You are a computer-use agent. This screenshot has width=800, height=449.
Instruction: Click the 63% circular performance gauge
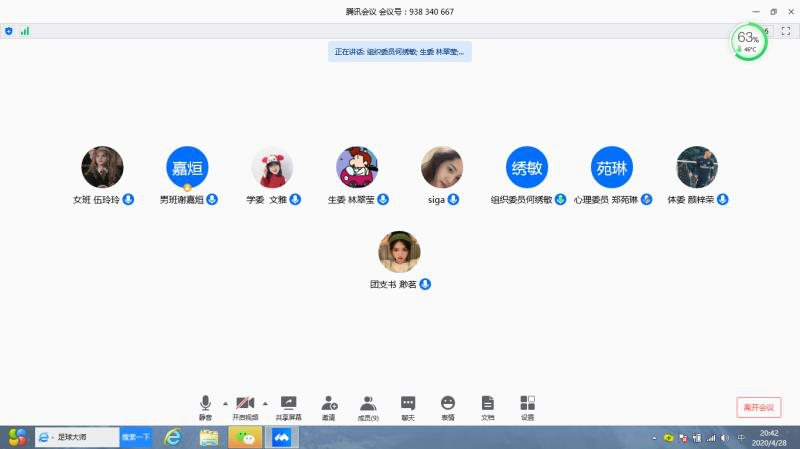pos(749,42)
